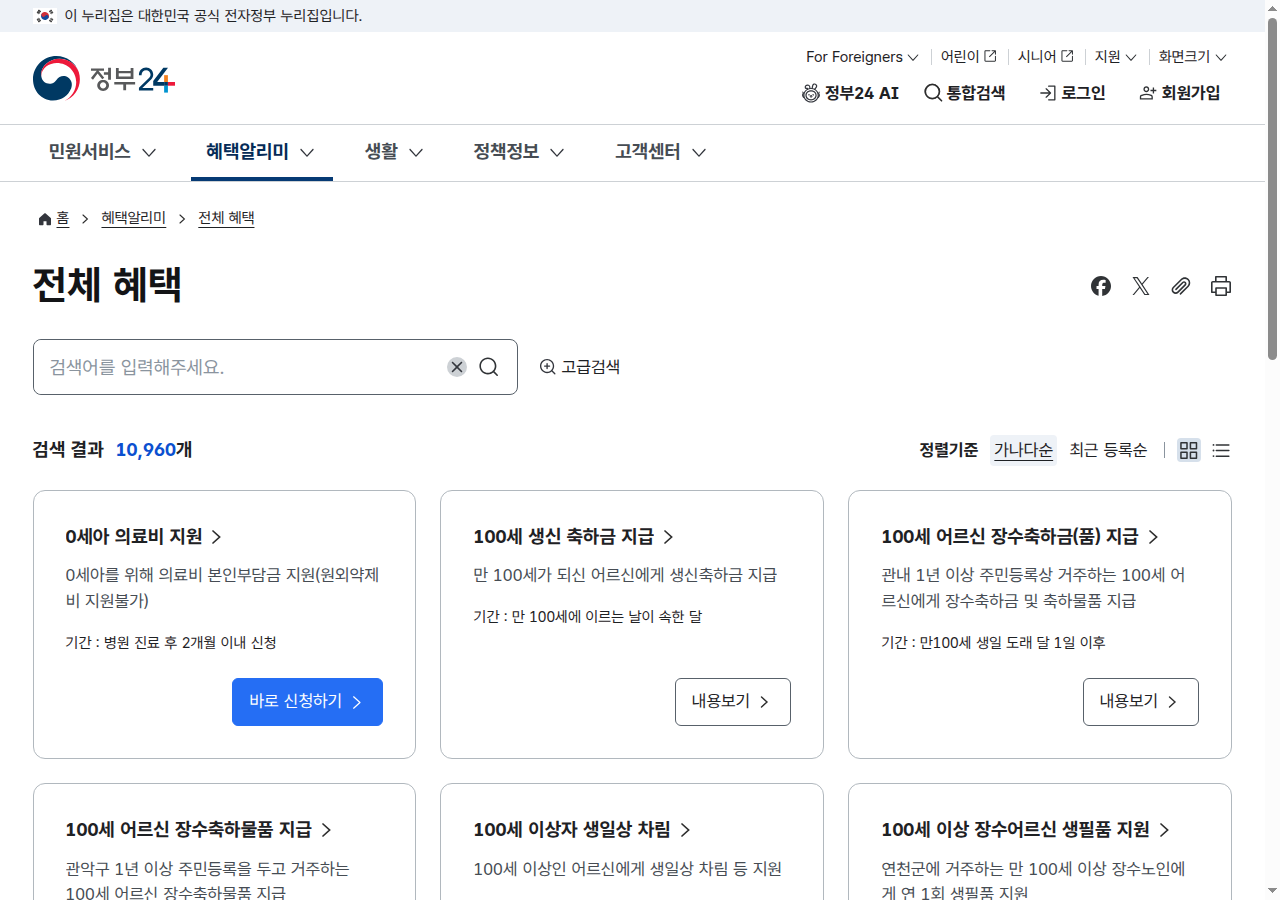Screen dimensions: 1280x900
Task: Open 어린이 external site link
Action: (x=968, y=57)
